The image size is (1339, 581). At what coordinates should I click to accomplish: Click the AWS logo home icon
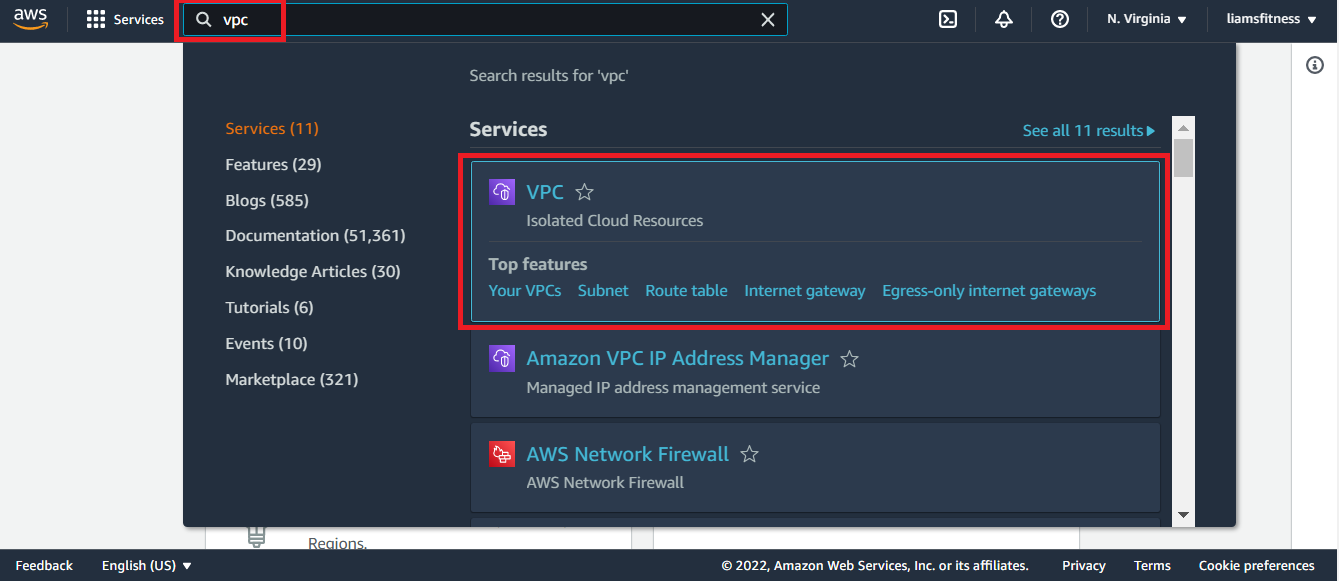(x=31, y=20)
